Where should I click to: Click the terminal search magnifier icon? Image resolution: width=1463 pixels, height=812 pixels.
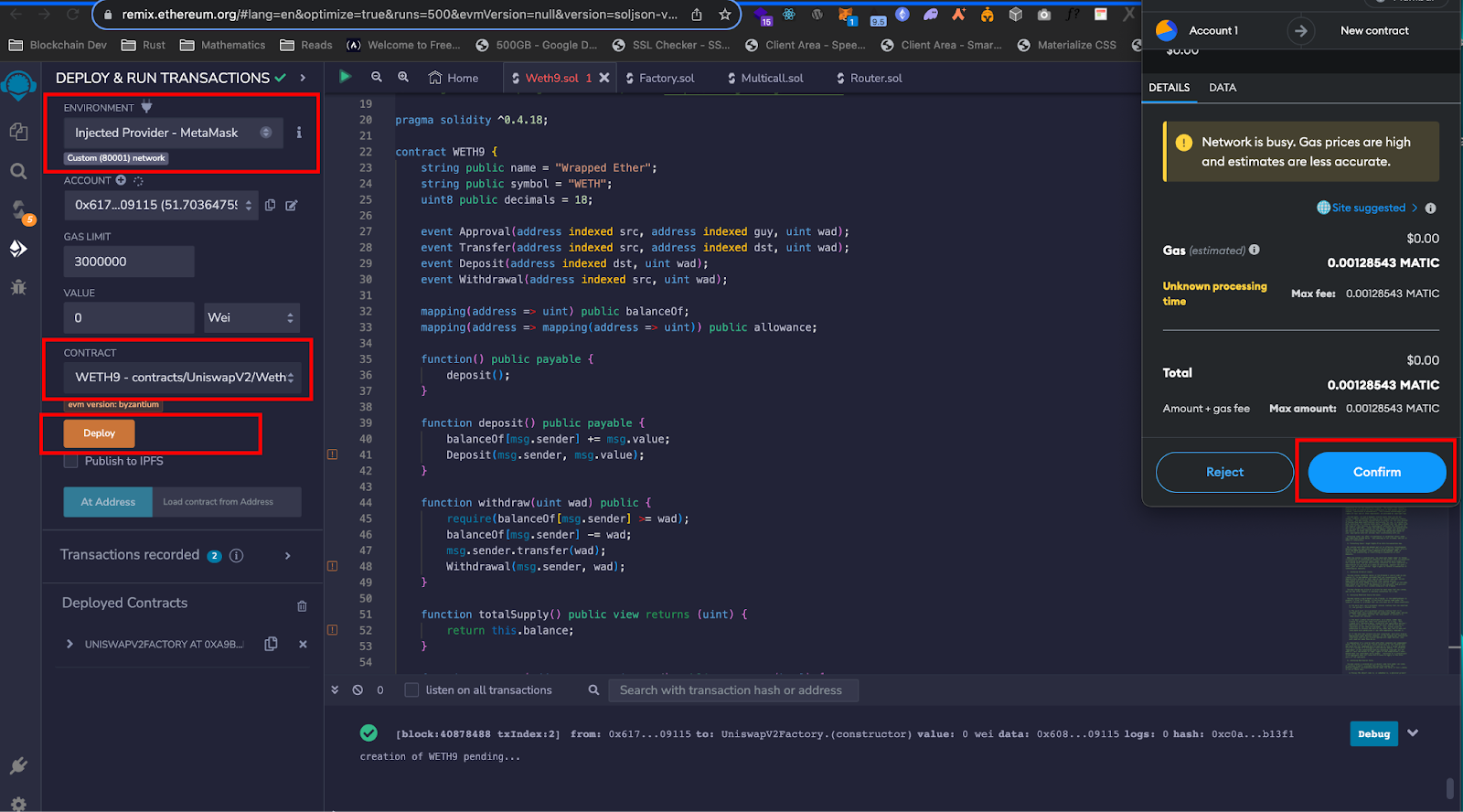click(x=593, y=690)
